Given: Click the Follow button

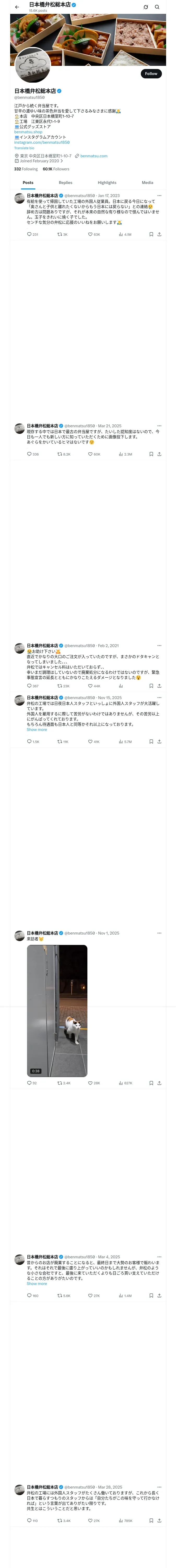Looking at the screenshot, I should point(151,74).
